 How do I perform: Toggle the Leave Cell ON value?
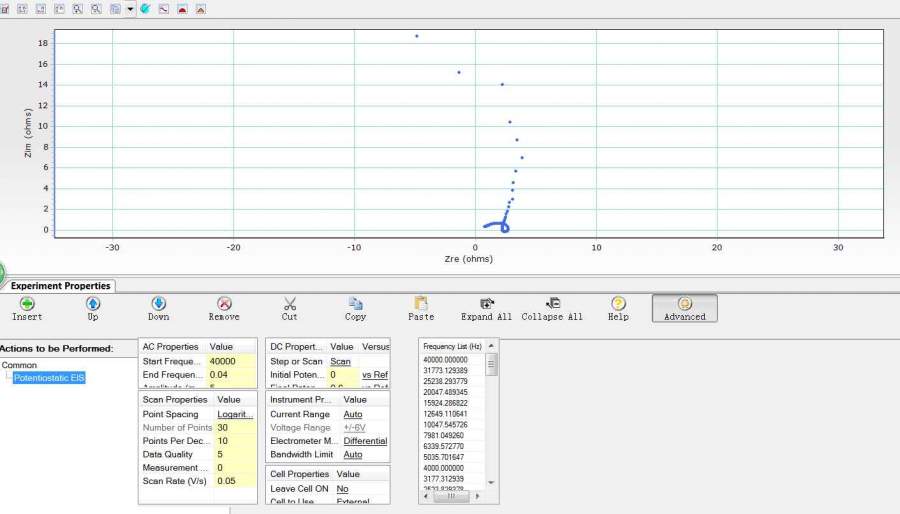(x=342, y=489)
